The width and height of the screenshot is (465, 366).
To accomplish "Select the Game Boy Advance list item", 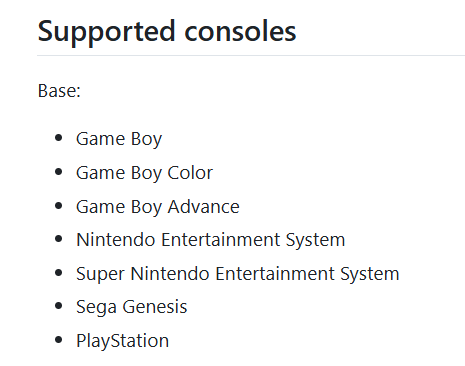I will point(158,207).
